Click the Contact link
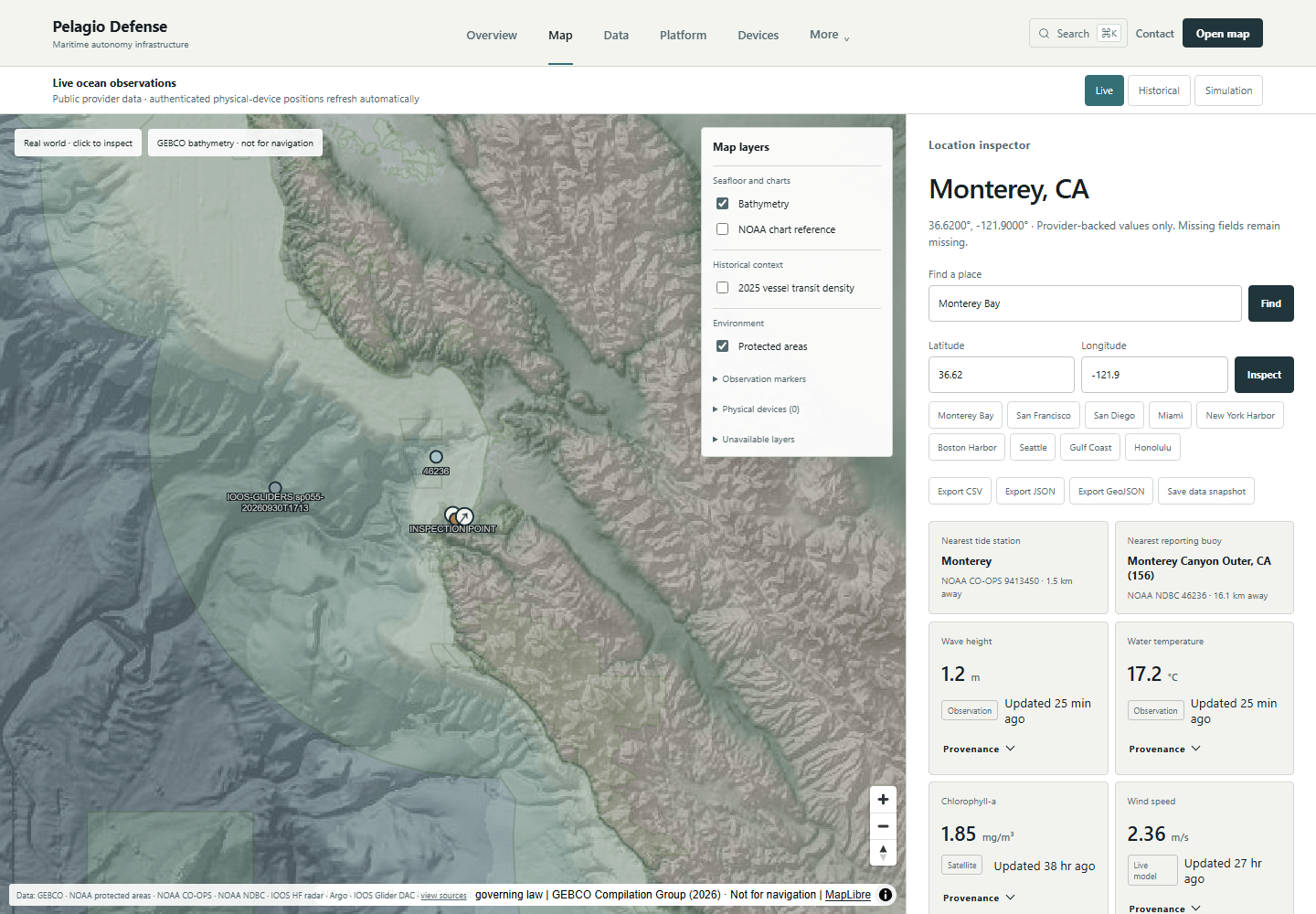This screenshot has height=914, width=1316. click(x=1154, y=34)
